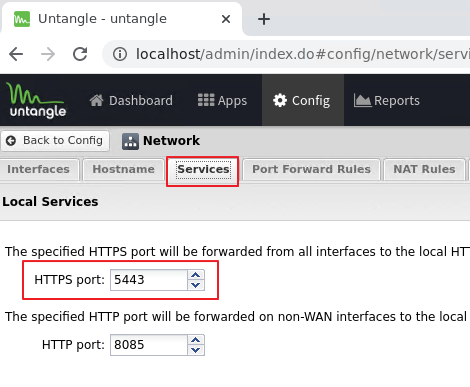Click the Local Services heading
Screen dimensions: 470x387
pyautogui.click(x=50, y=202)
